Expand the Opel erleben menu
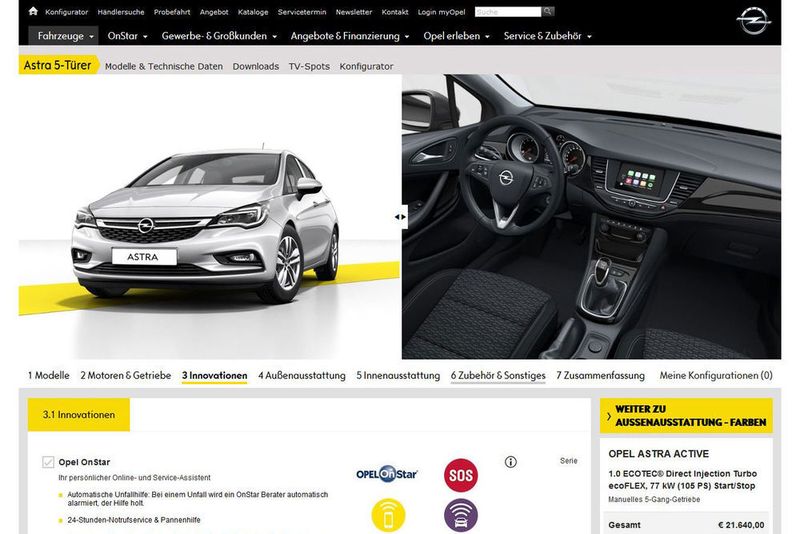Screen dimensions: 800x534 [x=456, y=36]
